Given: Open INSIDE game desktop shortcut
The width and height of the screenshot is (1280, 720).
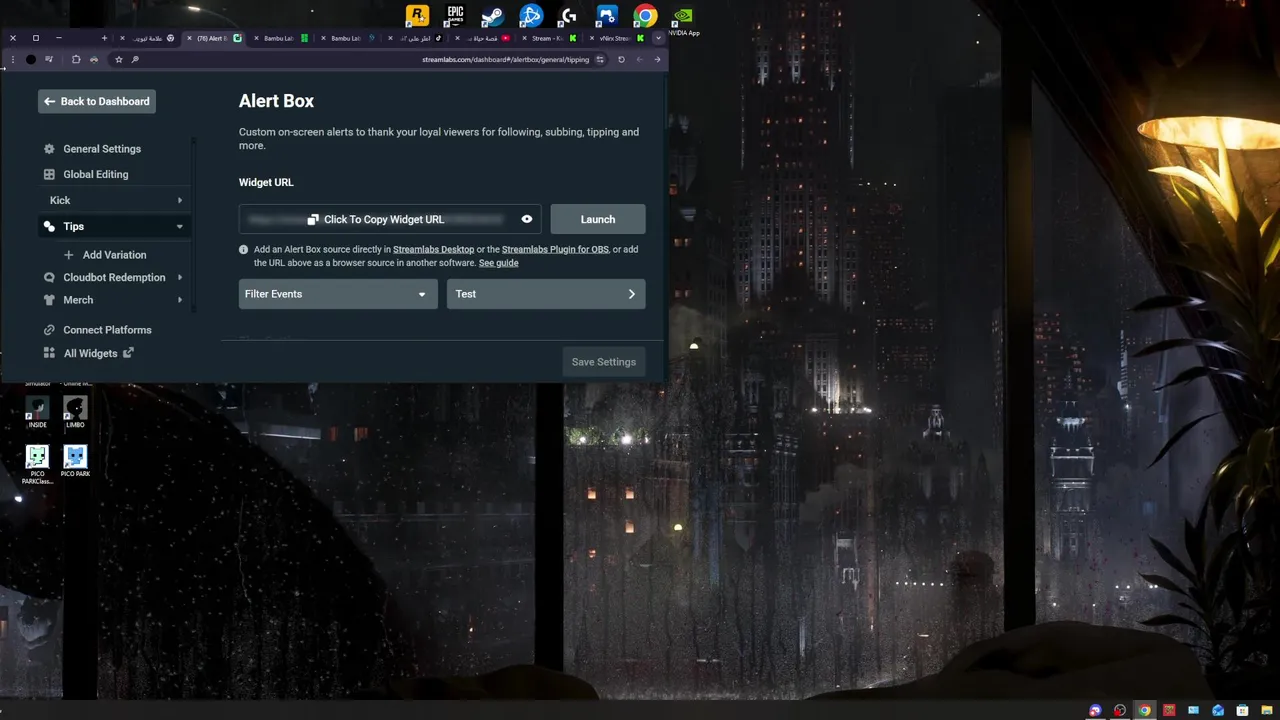Looking at the screenshot, I should click(x=37, y=412).
